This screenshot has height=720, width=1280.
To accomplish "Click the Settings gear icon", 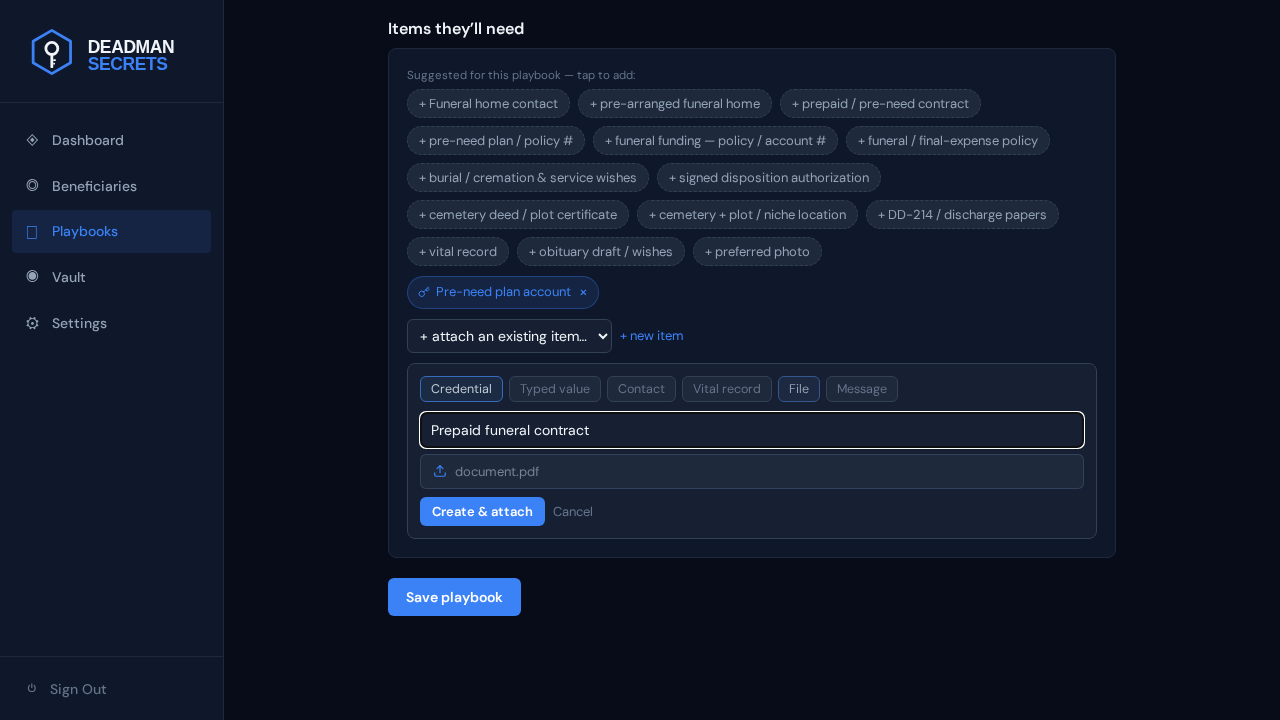I will [32, 323].
